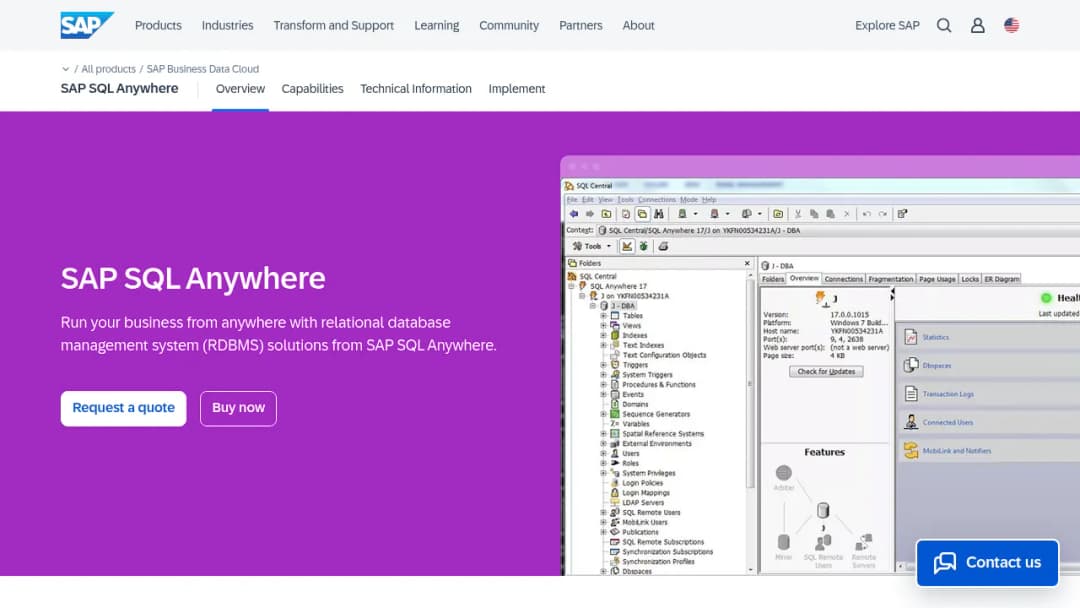Switch to the Implement tab
Screen dimensions: 1080x608
click(517, 89)
